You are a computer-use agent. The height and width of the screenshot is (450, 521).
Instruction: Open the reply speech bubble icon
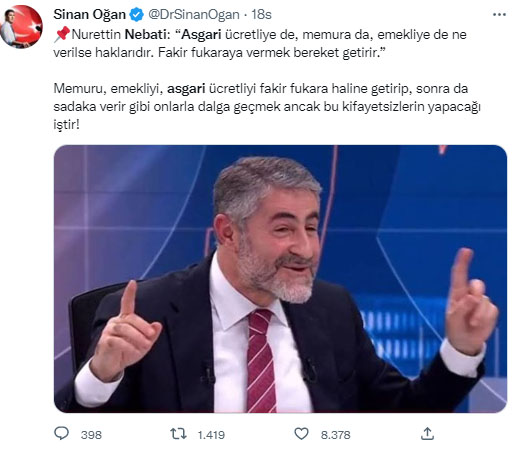click(x=61, y=433)
